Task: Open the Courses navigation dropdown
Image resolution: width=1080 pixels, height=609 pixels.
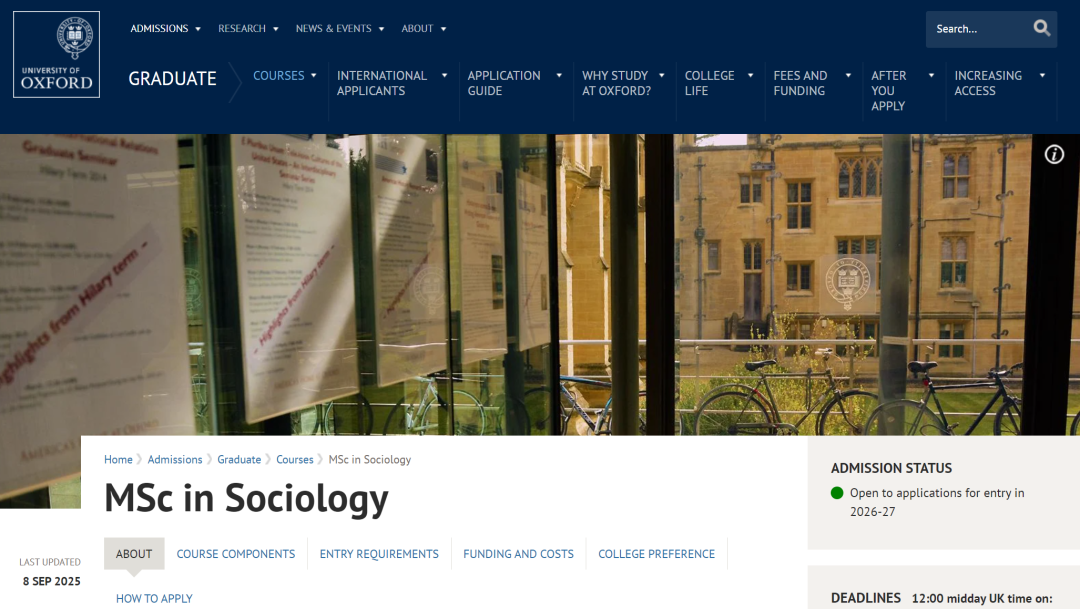Action: click(284, 76)
